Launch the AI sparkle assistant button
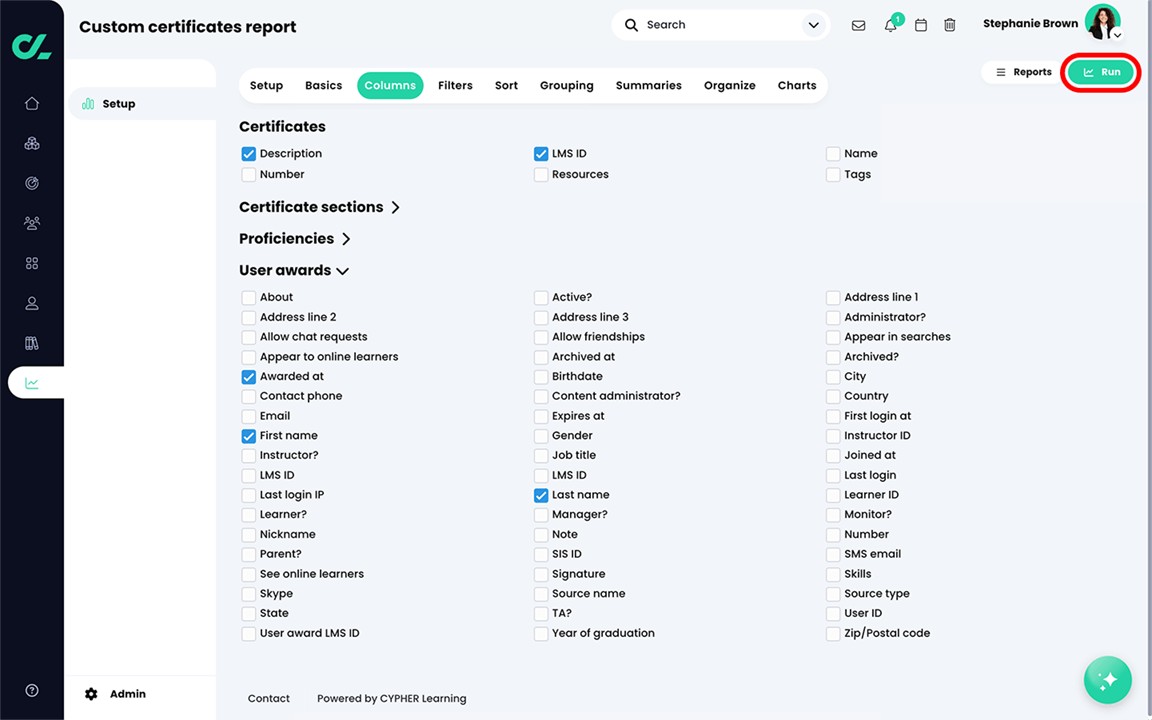The height and width of the screenshot is (720, 1152). (x=1107, y=680)
